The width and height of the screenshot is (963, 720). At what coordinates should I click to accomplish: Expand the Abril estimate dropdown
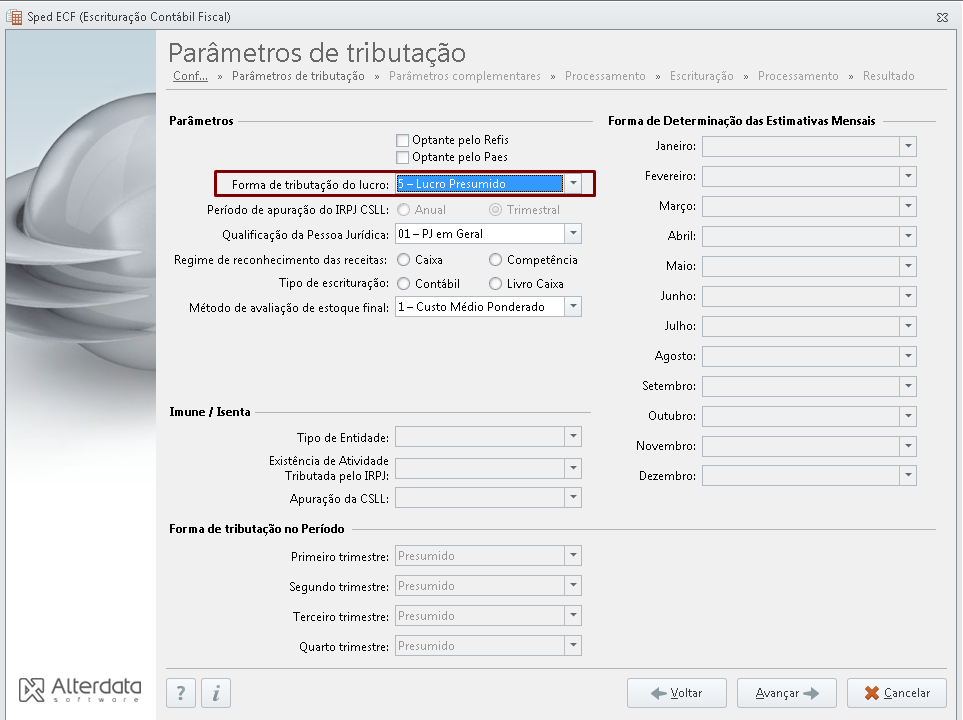point(908,236)
